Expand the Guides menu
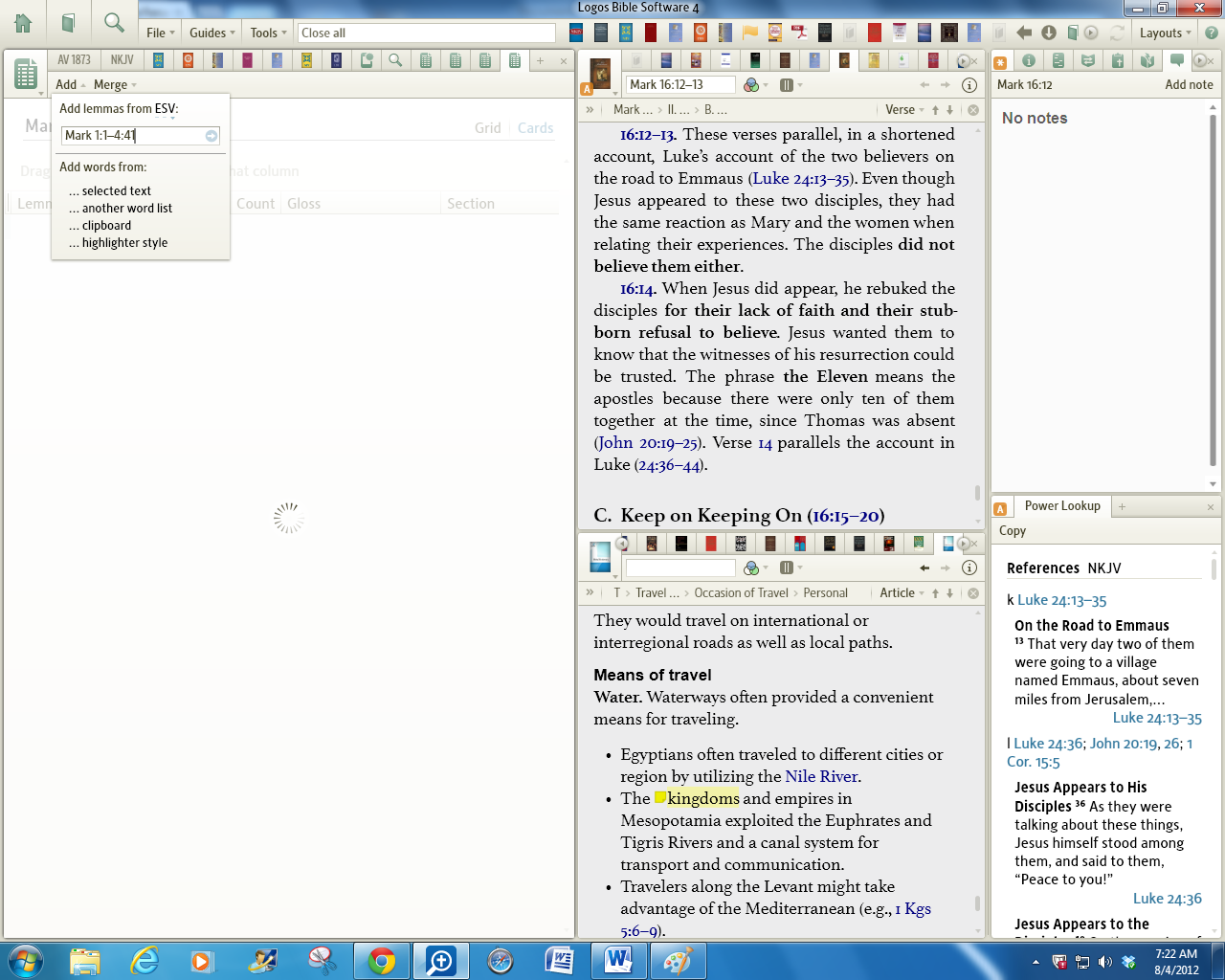This screenshot has height=980, width=1225. coord(212,33)
